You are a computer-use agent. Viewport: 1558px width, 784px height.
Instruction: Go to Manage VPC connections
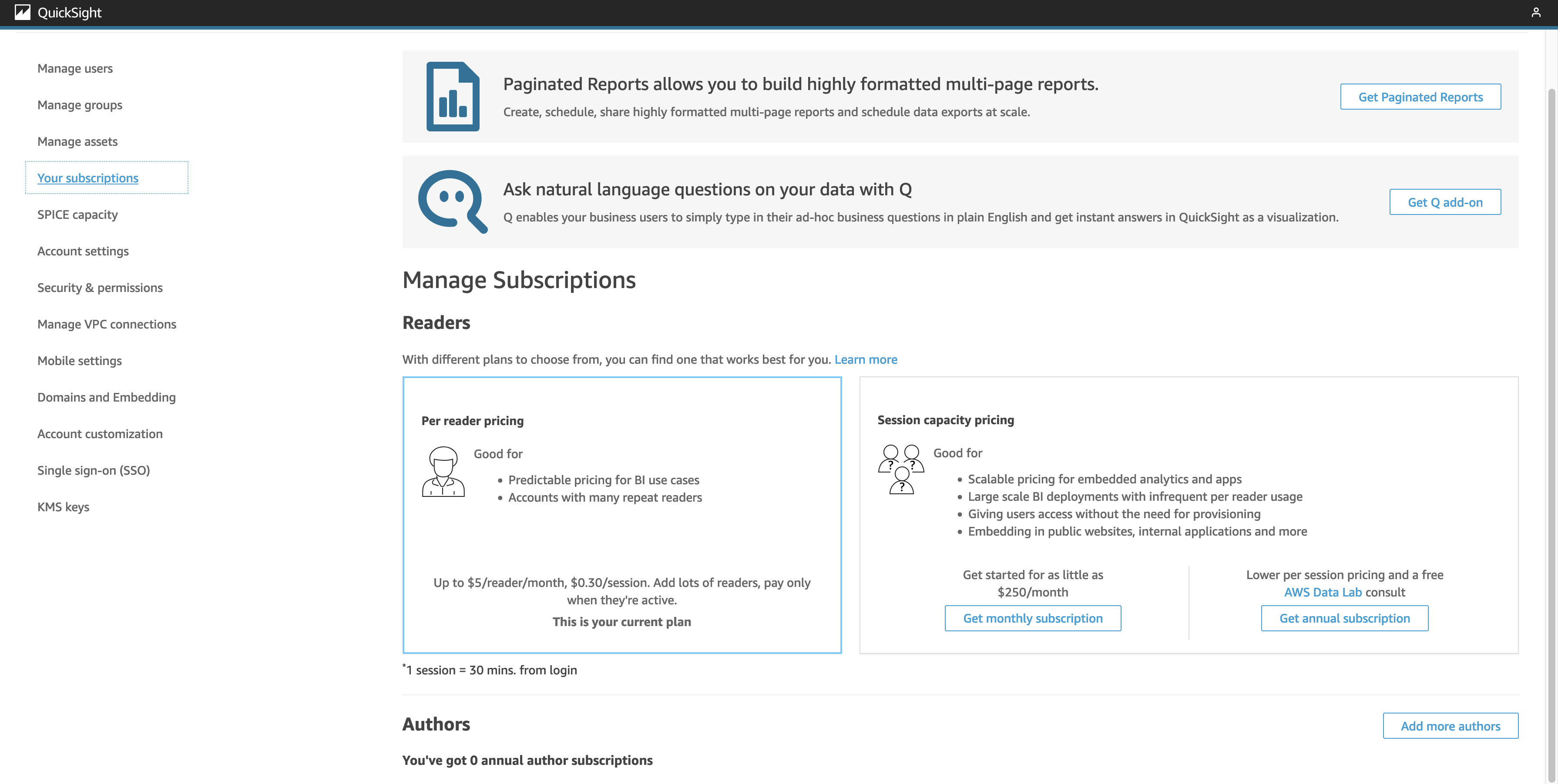(x=107, y=324)
